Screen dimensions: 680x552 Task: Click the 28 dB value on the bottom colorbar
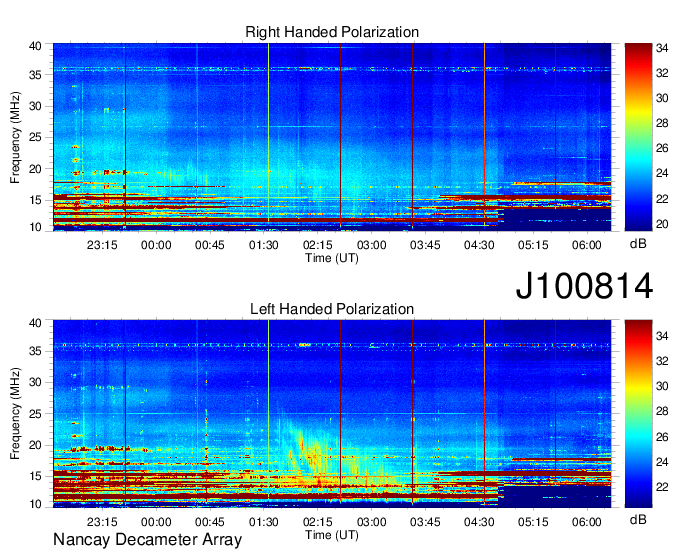(x=662, y=411)
